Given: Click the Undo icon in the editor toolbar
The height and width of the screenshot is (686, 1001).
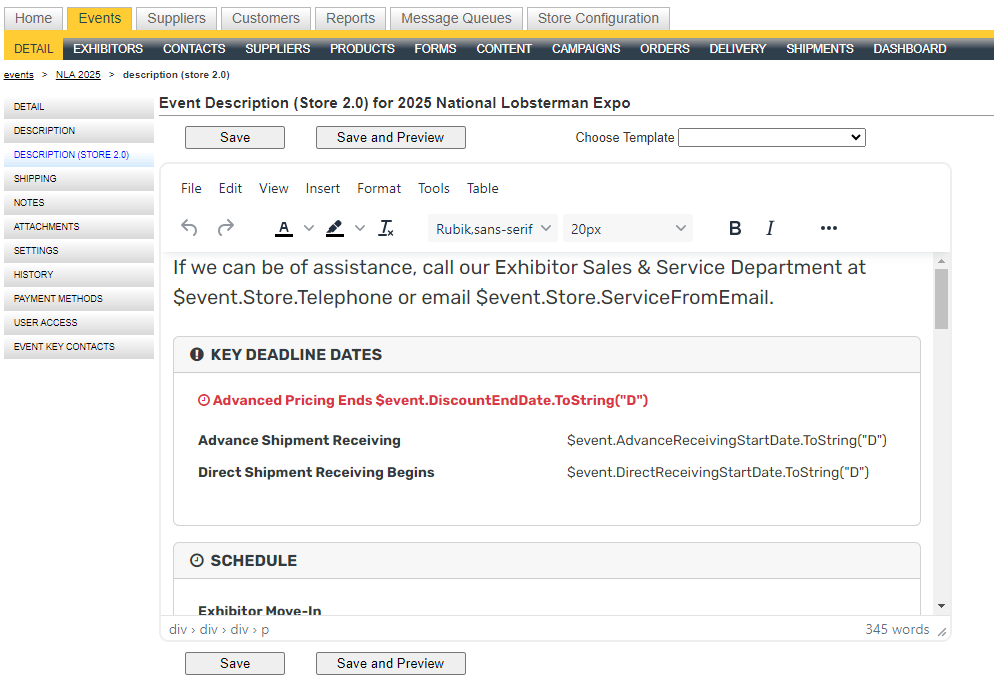Looking at the screenshot, I should pos(189,228).
